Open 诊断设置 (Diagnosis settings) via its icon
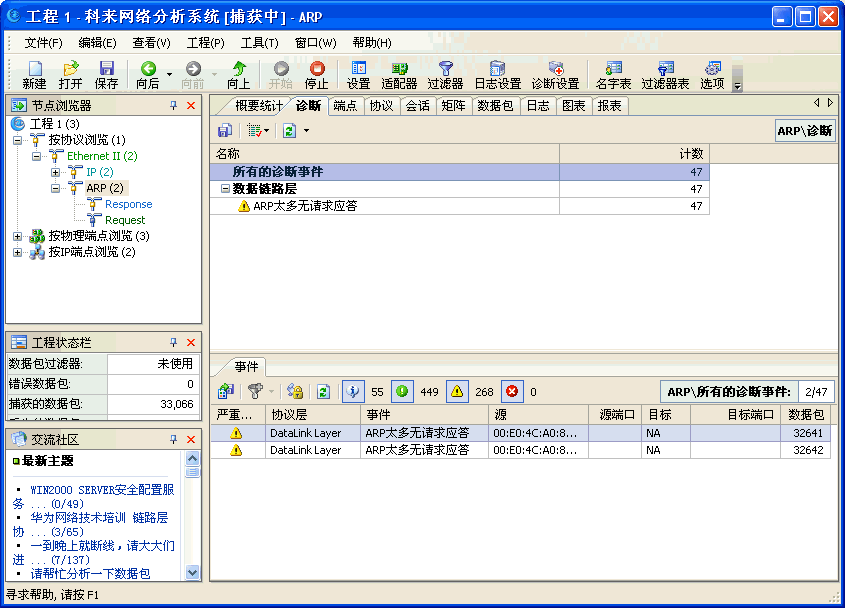The width and height of the screenshot is (845, 608). tap(554, 70)
